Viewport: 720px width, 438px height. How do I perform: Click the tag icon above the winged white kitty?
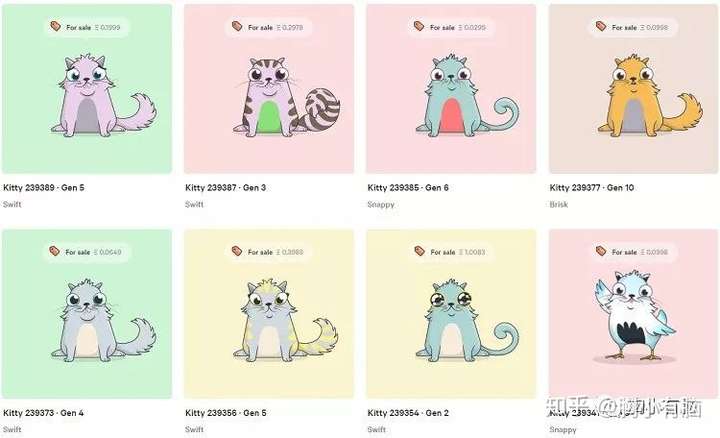click(x=601, y=251)
